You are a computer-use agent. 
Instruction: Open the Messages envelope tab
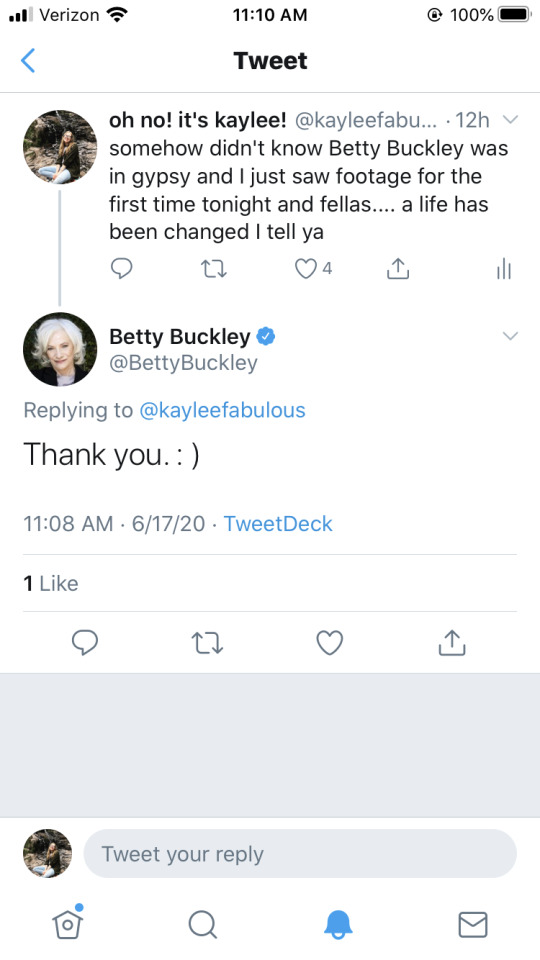click(x=473, y=924)
